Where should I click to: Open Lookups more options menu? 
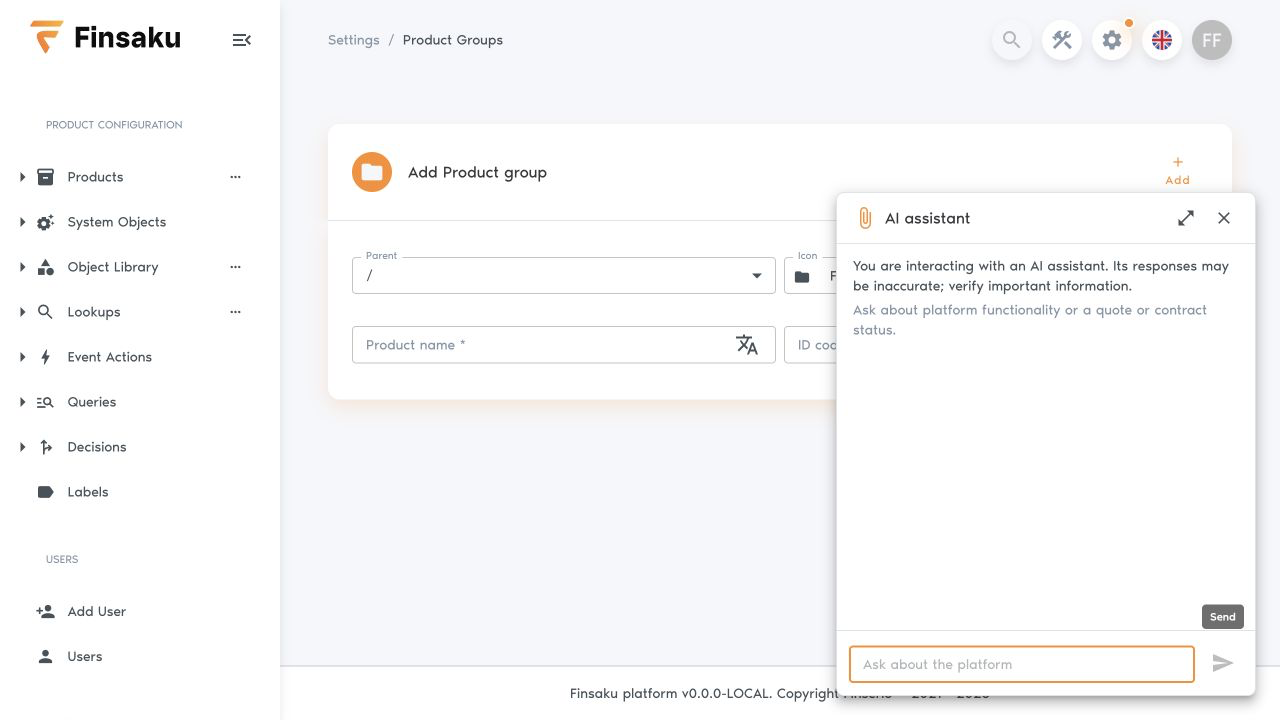tap(235, 312)
